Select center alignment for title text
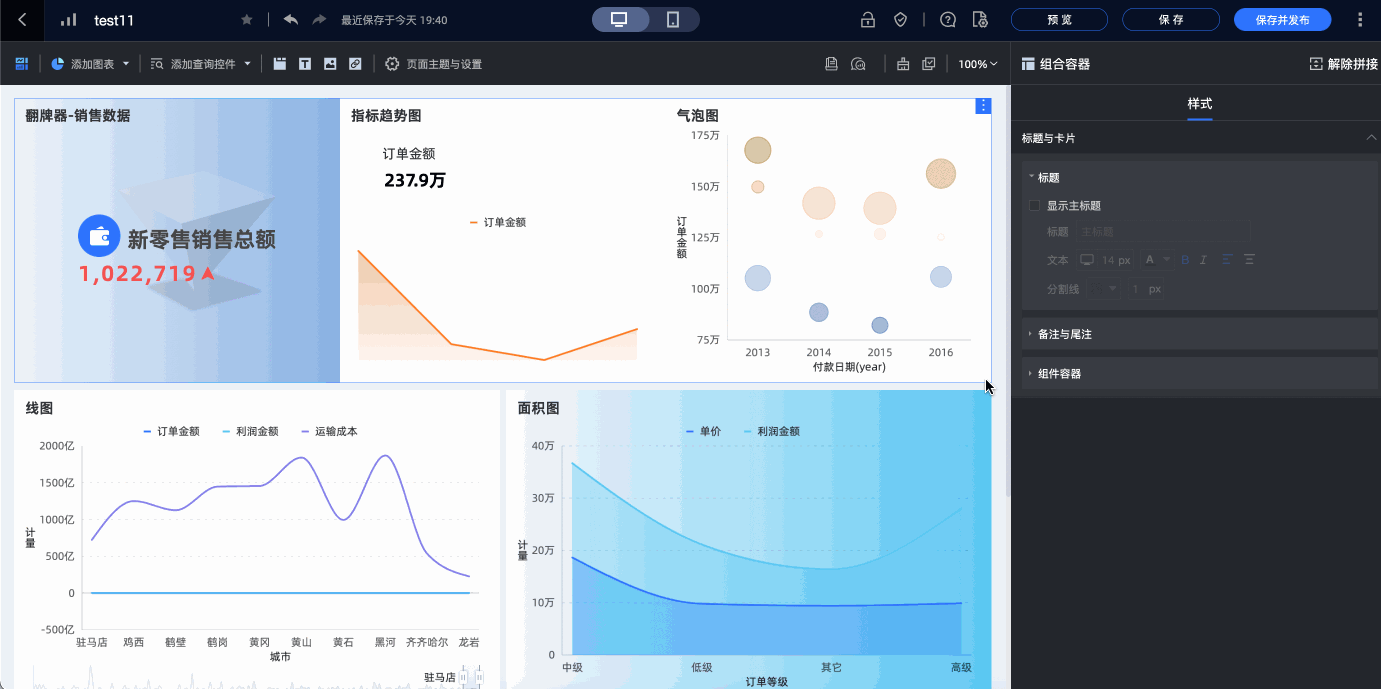 click(1249, 260)
